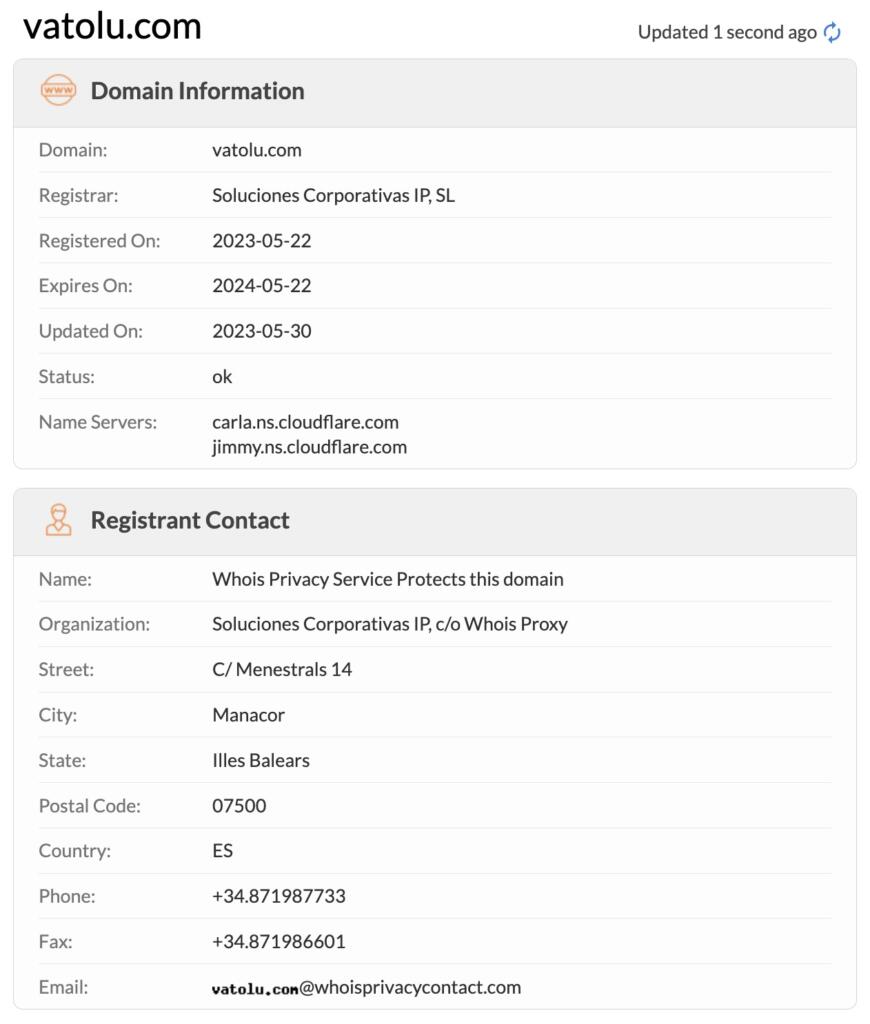Click the registrar name Soluciones Corporativas IP, SL
870x1024 pixels.
(x=333, y=195)
